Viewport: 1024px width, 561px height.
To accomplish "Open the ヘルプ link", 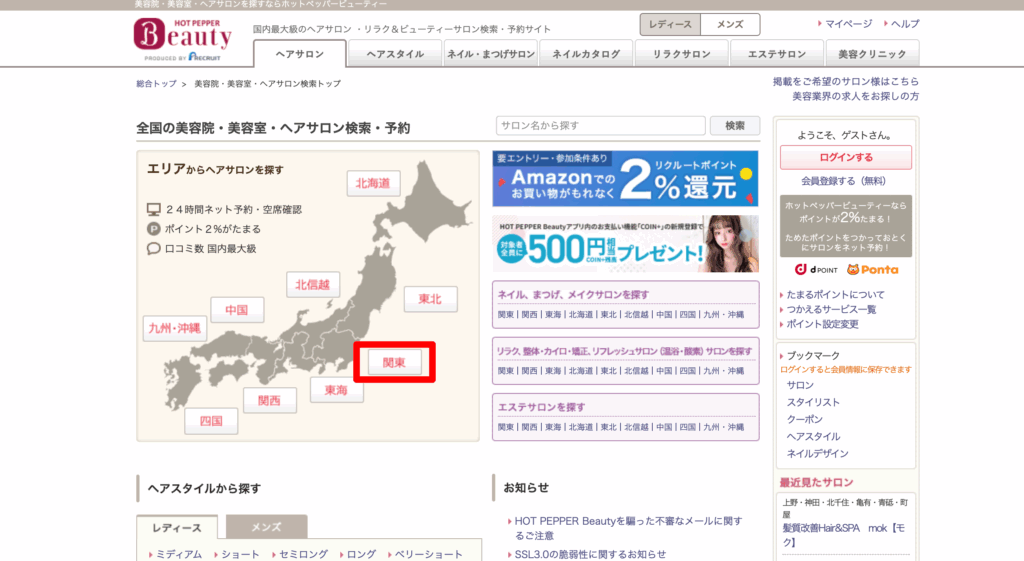I will pos(904,23).
